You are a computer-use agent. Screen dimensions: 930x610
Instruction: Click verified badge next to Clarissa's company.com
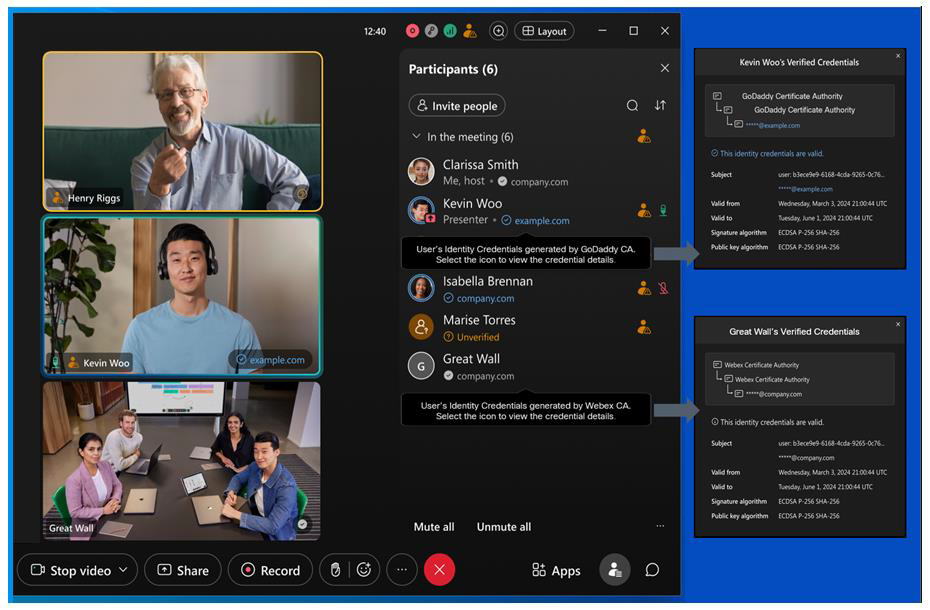coord(502,182)
